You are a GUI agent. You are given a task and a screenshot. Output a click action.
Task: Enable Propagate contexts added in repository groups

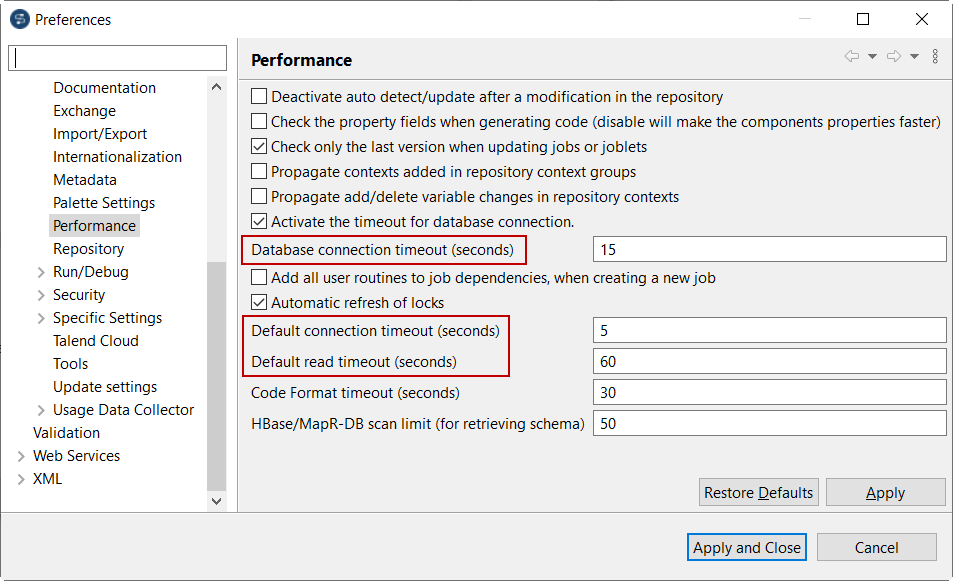259,172
